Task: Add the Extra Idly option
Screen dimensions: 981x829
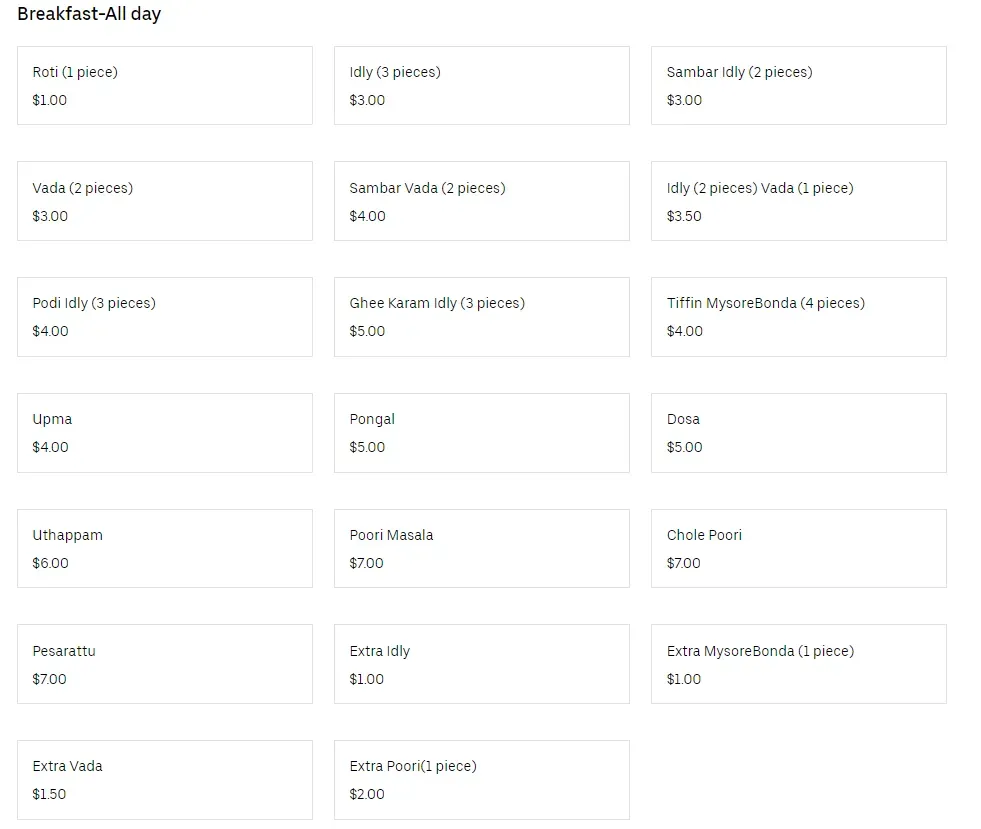Action: tap(481, 664)
